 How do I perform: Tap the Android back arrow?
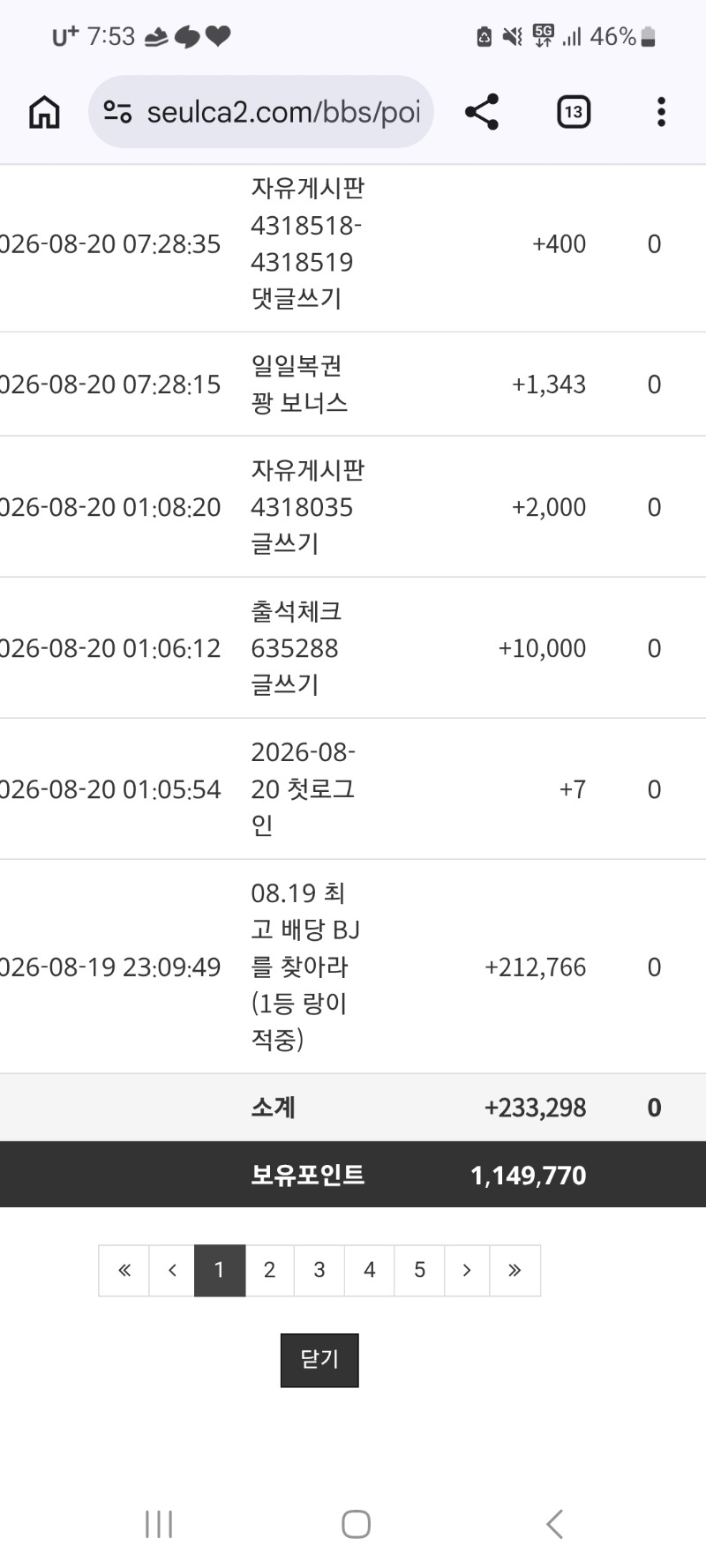coord(554,1524)
